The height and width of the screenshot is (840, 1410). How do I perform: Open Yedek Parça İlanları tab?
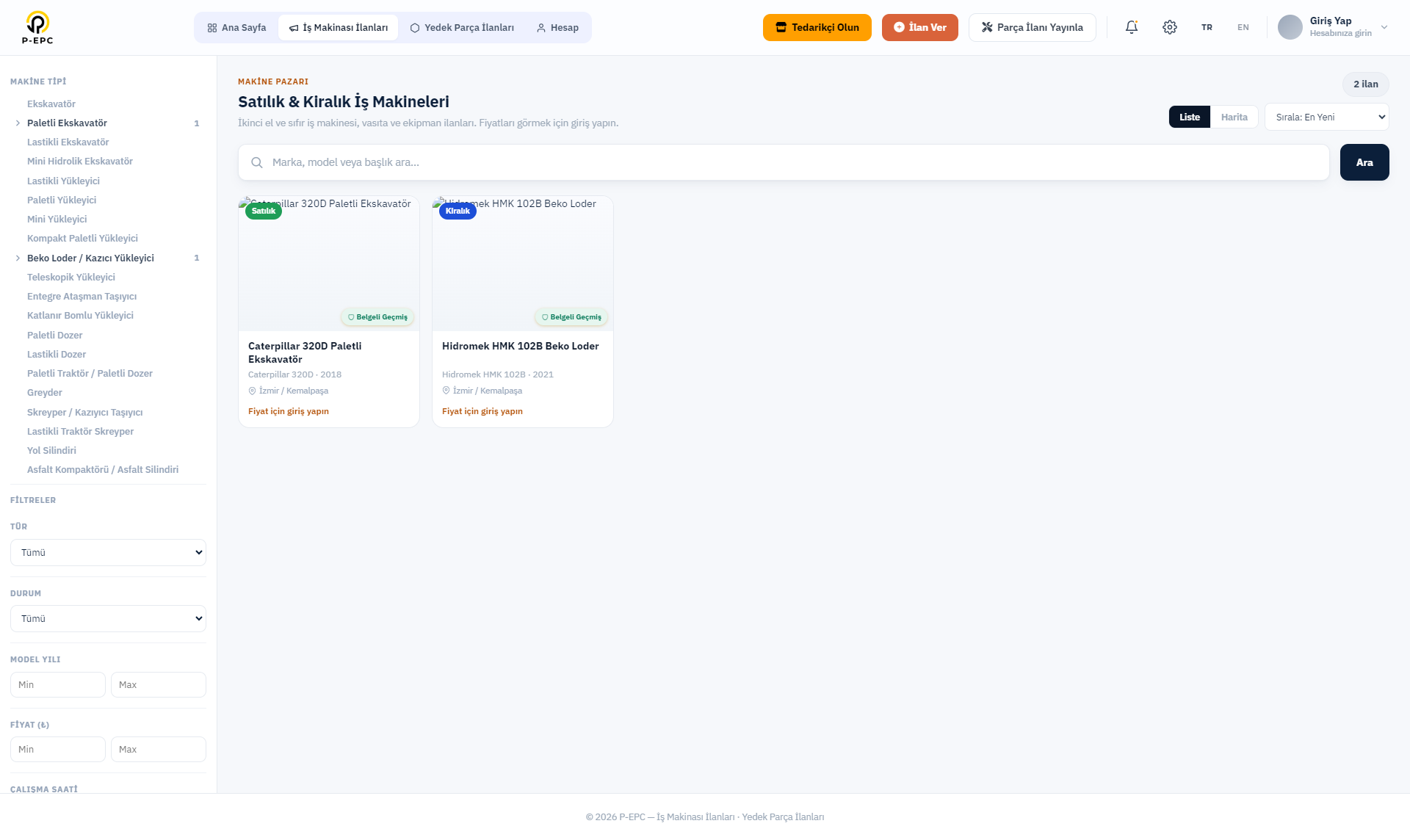(462, 27)
